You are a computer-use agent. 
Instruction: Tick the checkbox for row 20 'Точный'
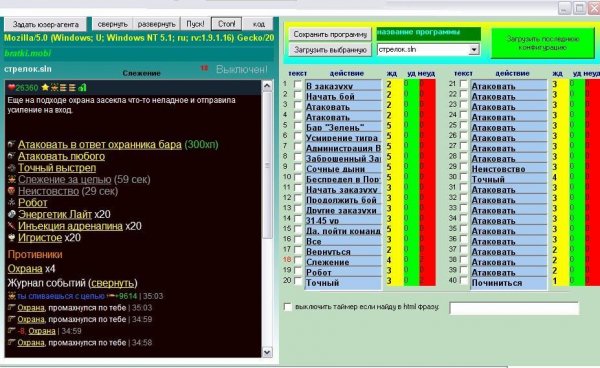(297, 281)
